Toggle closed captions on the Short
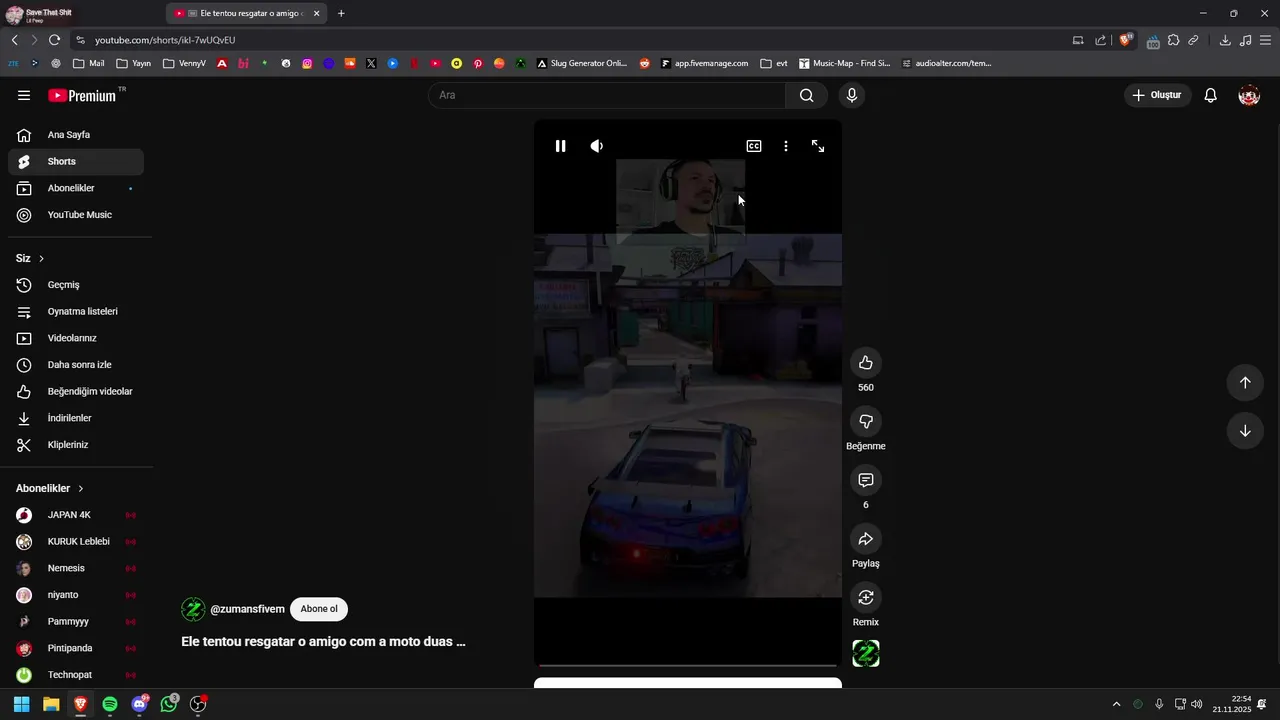Viewport: 1280px width, 720px height. (754, 146)
